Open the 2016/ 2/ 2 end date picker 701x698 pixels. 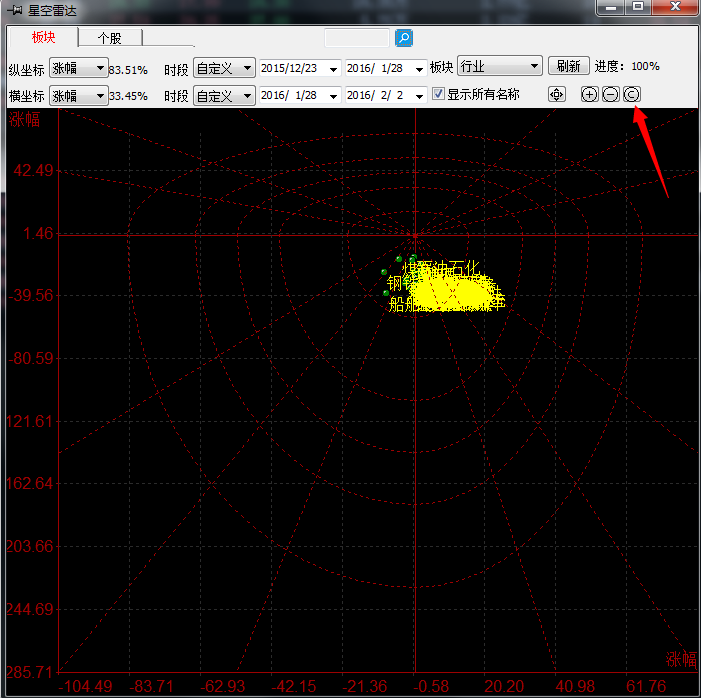(x=419, y=97)
